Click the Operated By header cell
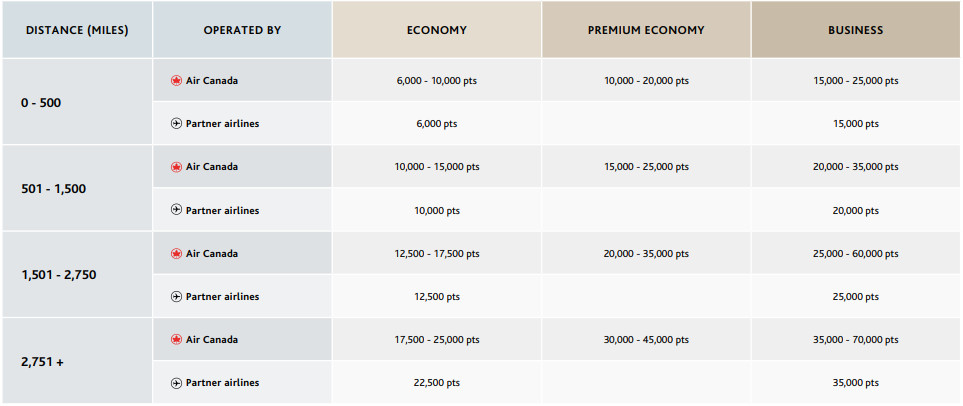This screenshot has width=963, height=406. [242, 30]
